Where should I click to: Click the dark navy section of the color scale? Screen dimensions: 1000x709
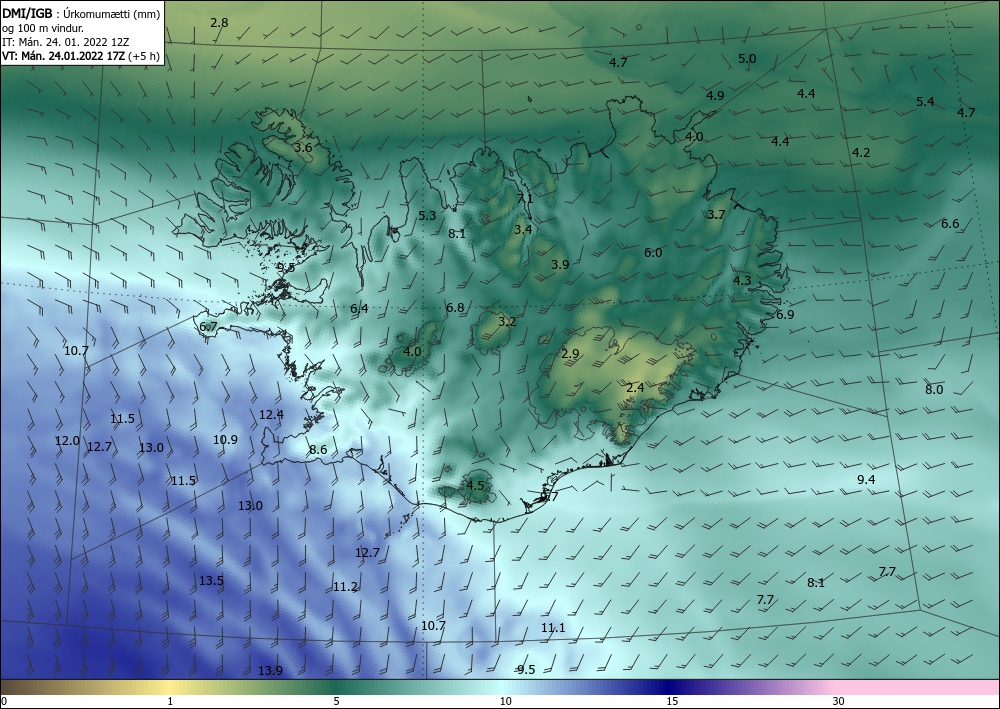pyautogui.click(x=670, y=687)
